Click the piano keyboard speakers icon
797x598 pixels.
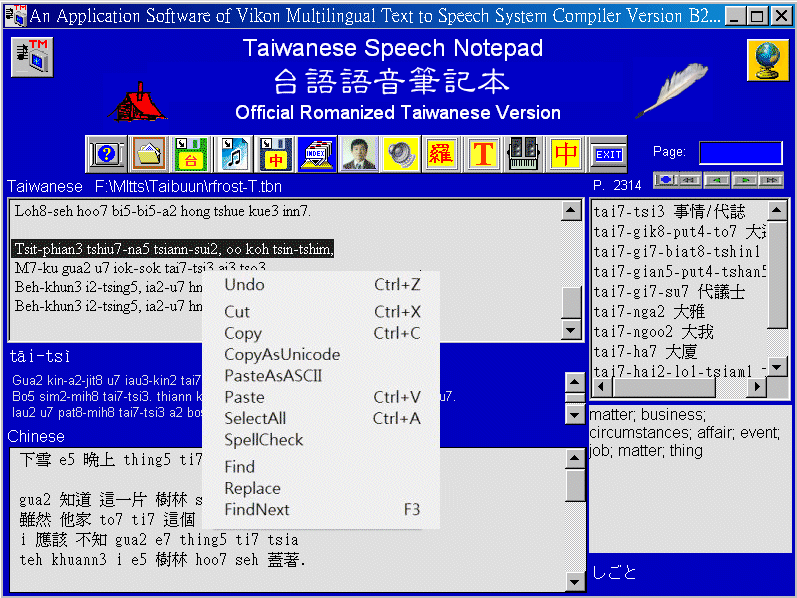pos(524,155)
